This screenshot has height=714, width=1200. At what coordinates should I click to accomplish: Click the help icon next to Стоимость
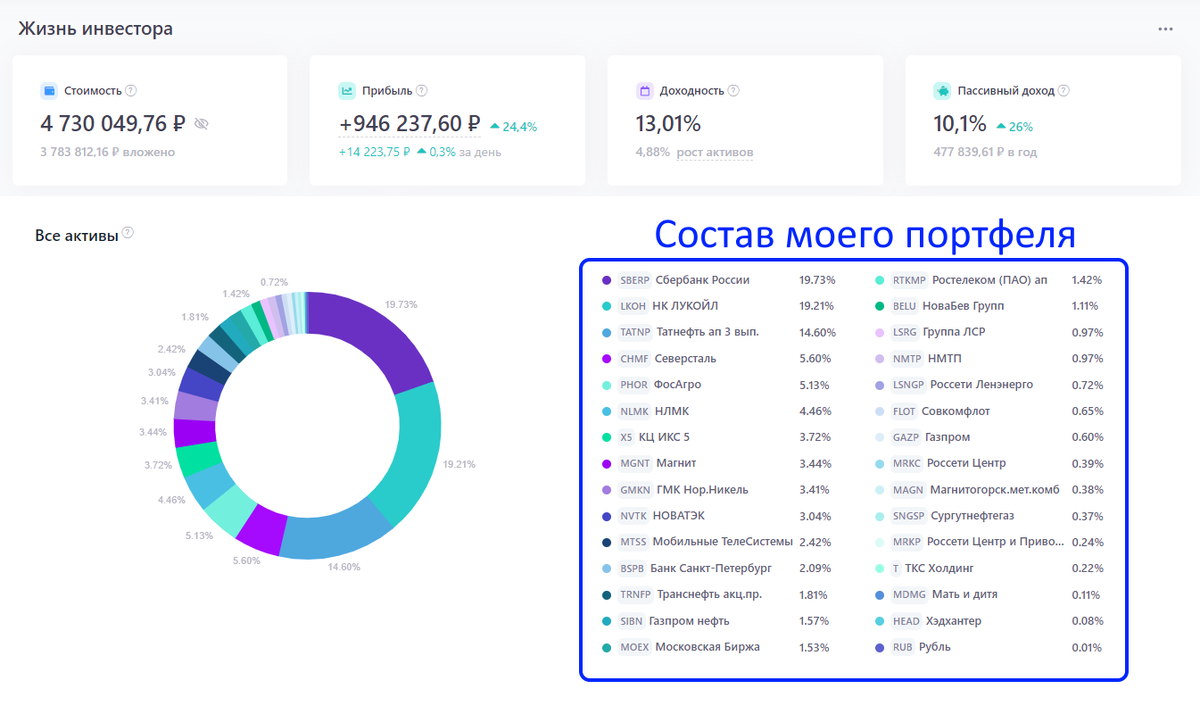(131, 90)
